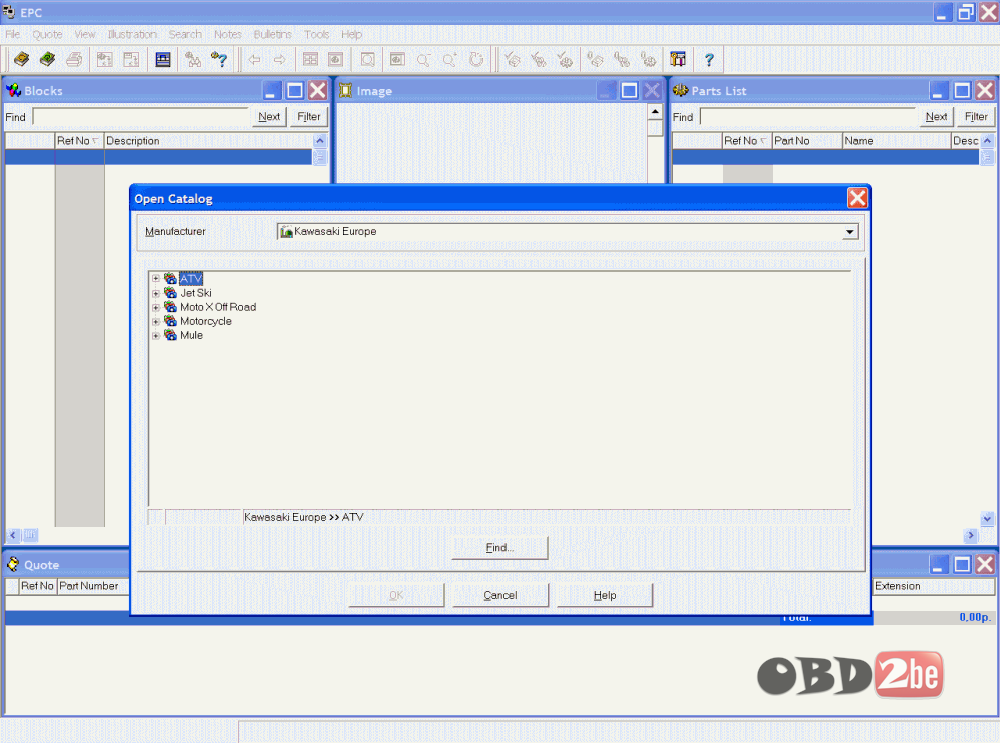1000x743 pixels.
Task: Click Cancel in Open Catalog dialog
Action: [500, 595]
